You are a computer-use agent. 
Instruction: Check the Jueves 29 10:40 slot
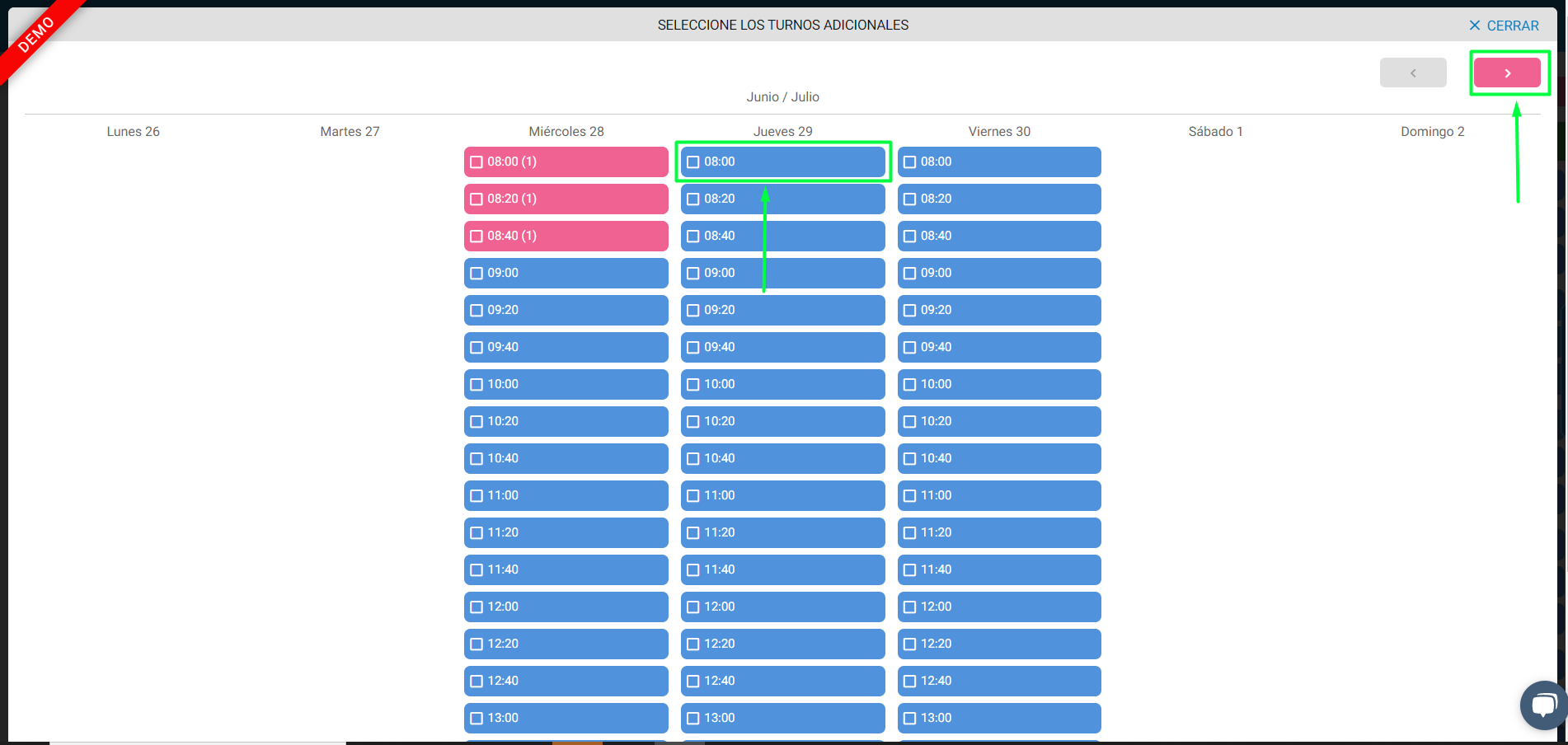pyautogui.click(x=782, y=458)
